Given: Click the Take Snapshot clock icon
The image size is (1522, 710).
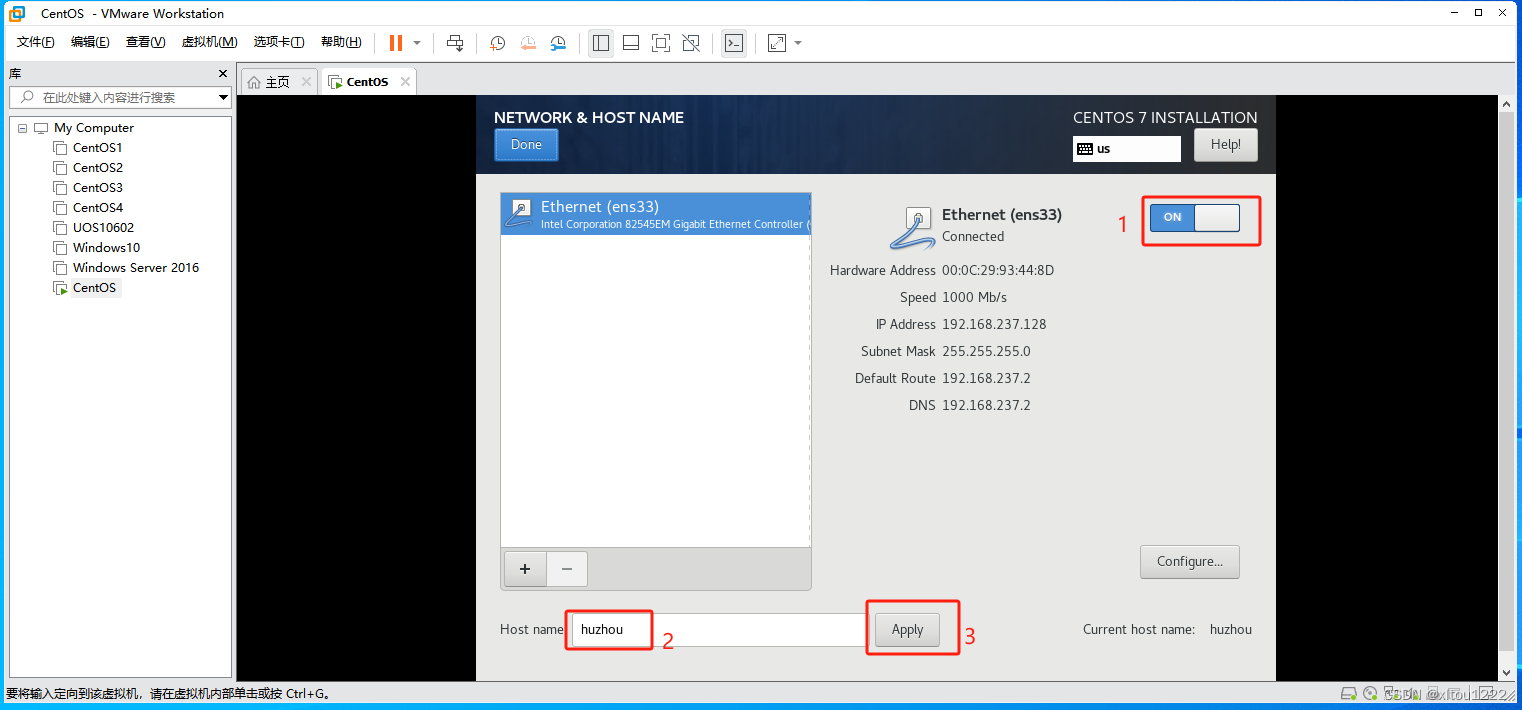Looking at the screenshot, I should pos(498,43).
